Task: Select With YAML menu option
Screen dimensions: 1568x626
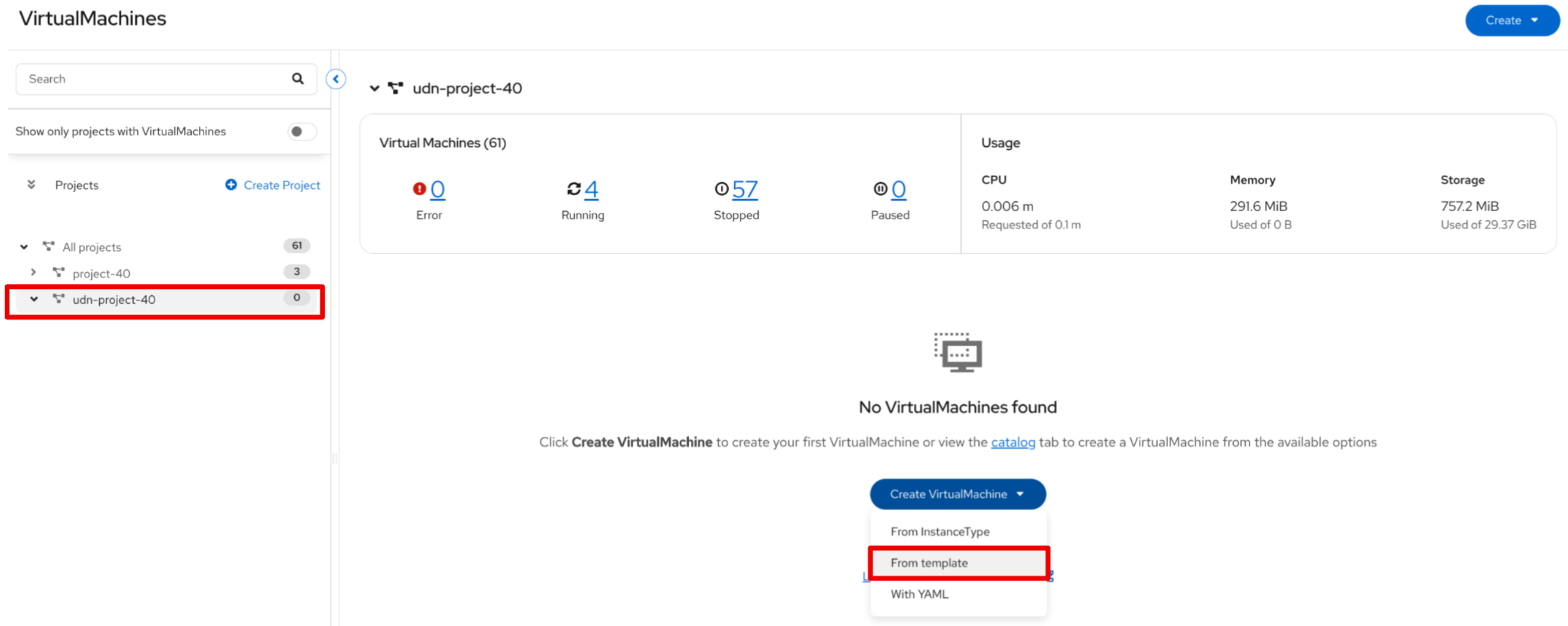Action: pos(919,594)
